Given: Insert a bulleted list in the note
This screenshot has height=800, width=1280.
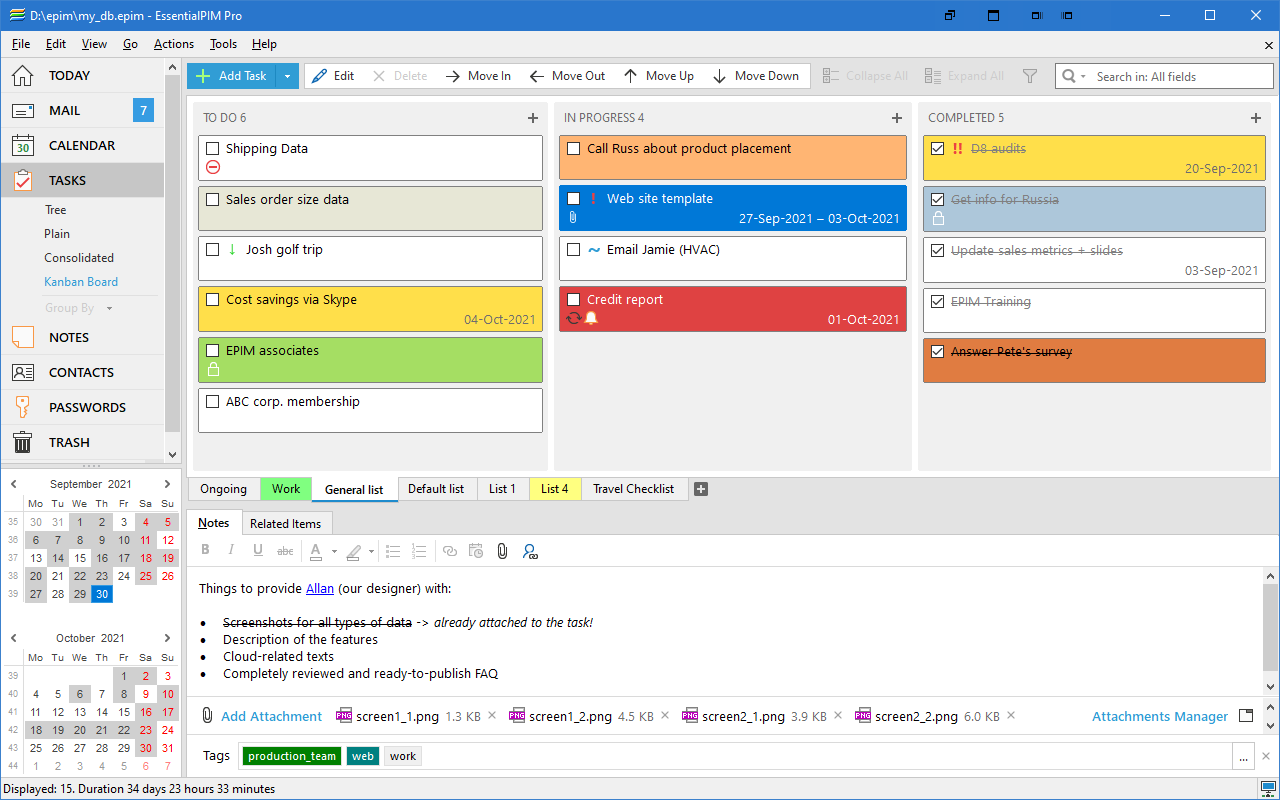Looking at the screenshot, I should (392, 550).
